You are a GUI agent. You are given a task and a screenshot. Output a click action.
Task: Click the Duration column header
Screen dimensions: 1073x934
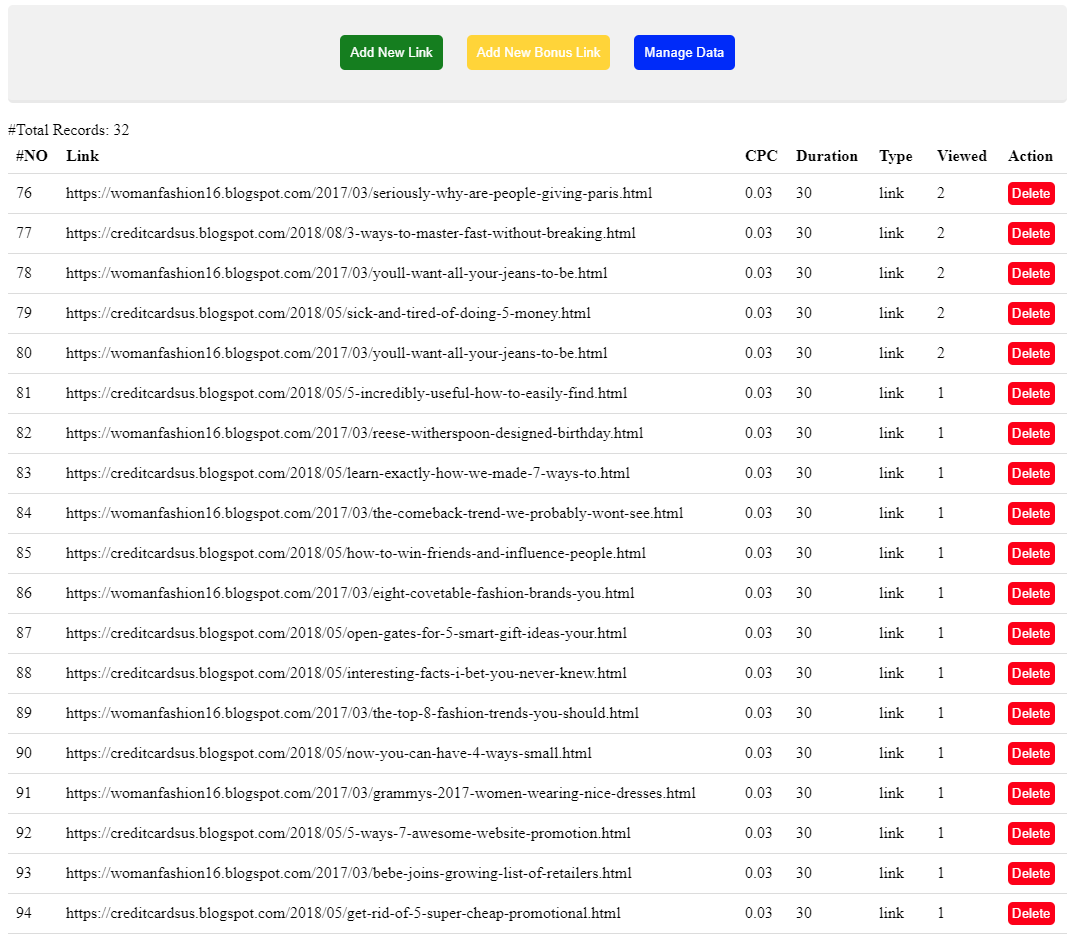tap(826, 156)
